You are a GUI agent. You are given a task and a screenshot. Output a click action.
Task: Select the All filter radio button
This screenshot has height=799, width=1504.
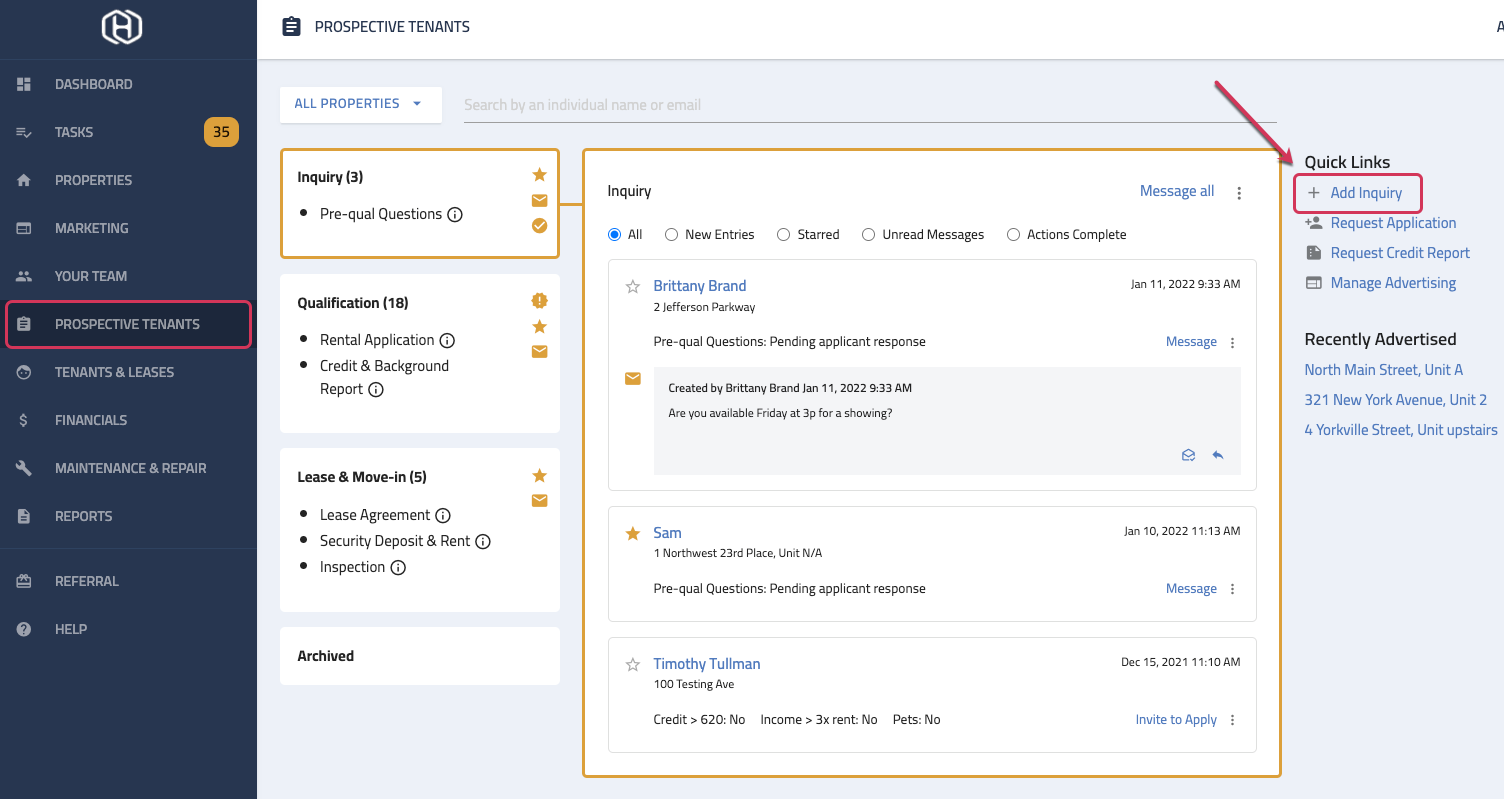(615, 235)
